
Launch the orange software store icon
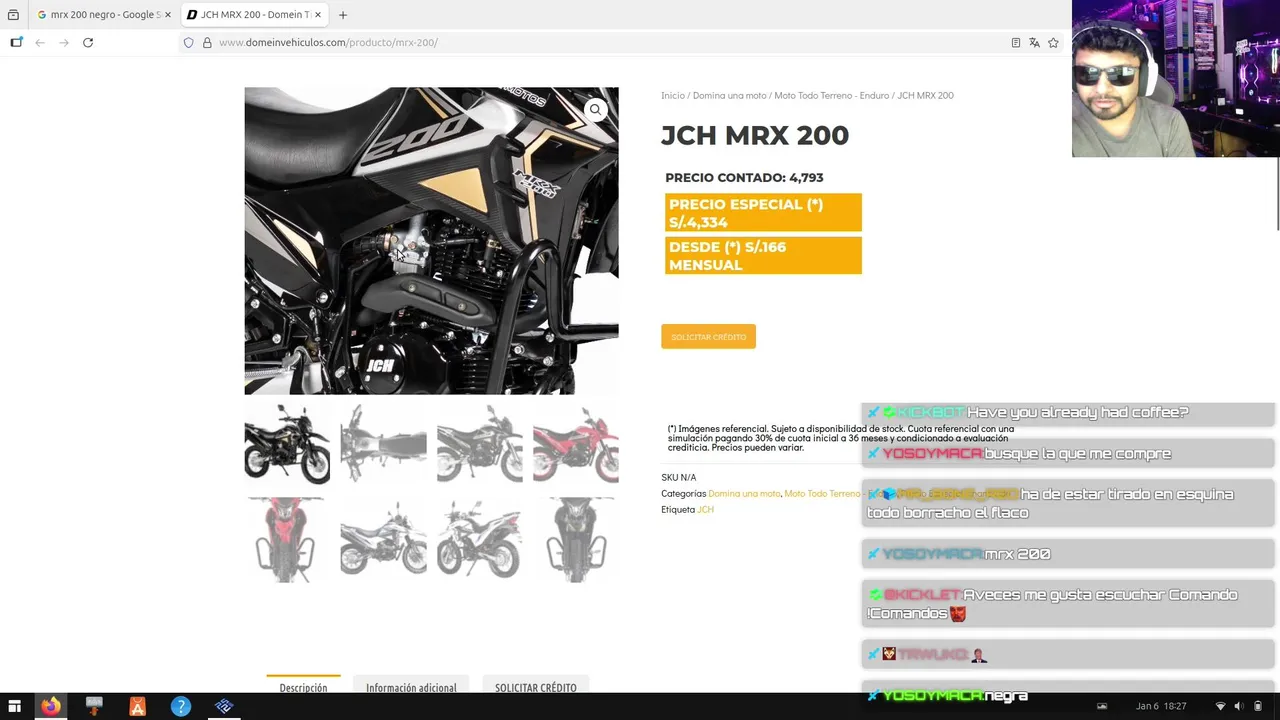pyautogui.click(x=137, y=706)
